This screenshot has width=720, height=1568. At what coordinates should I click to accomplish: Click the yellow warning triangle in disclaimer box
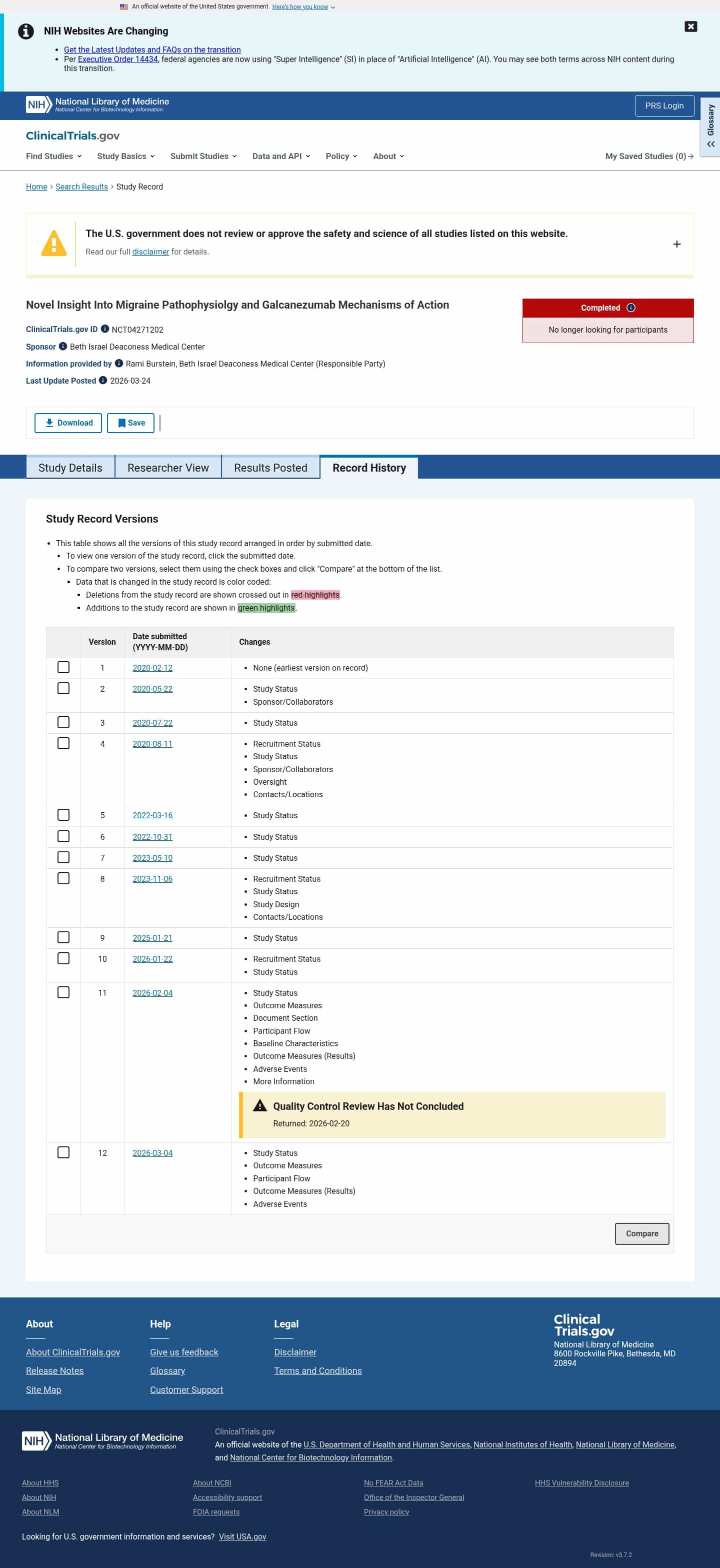click(53, 244)
